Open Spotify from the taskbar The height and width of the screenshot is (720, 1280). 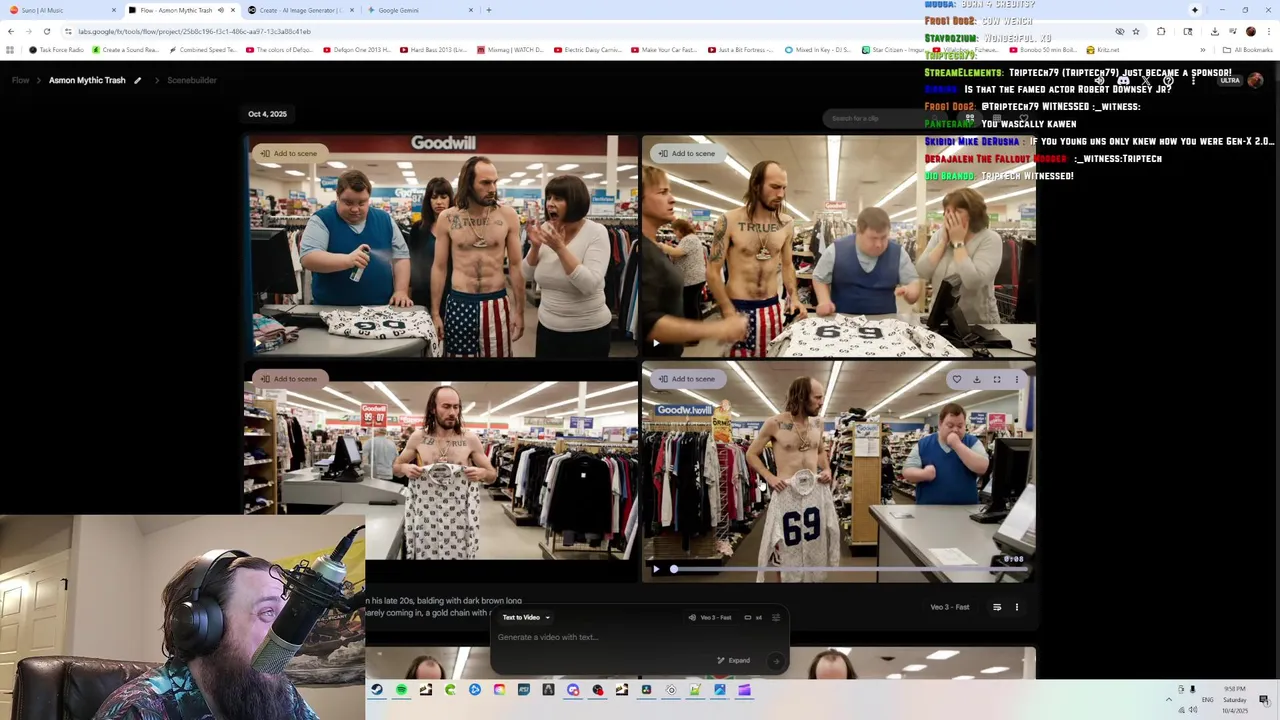pyautogui.click(x=401, y=690)
